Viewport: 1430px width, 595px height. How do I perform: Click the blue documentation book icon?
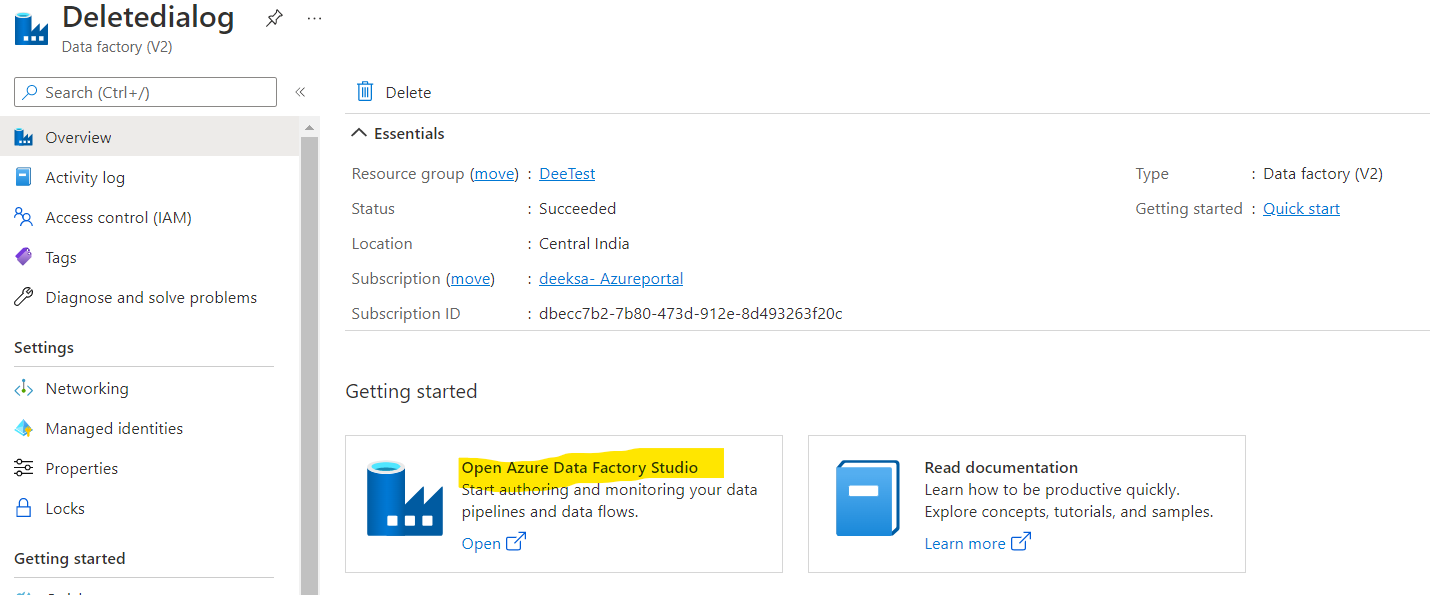coord(867,498)
